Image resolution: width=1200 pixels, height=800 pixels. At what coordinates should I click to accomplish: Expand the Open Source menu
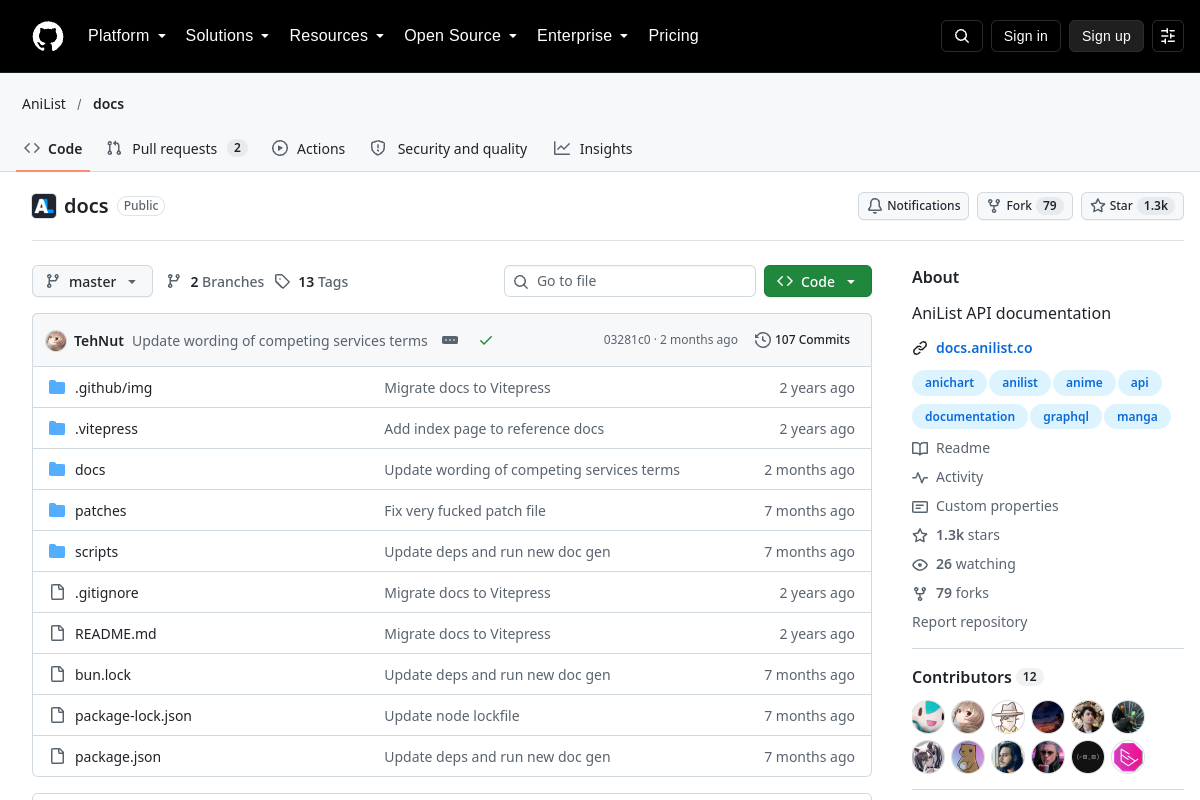point(461,36)
